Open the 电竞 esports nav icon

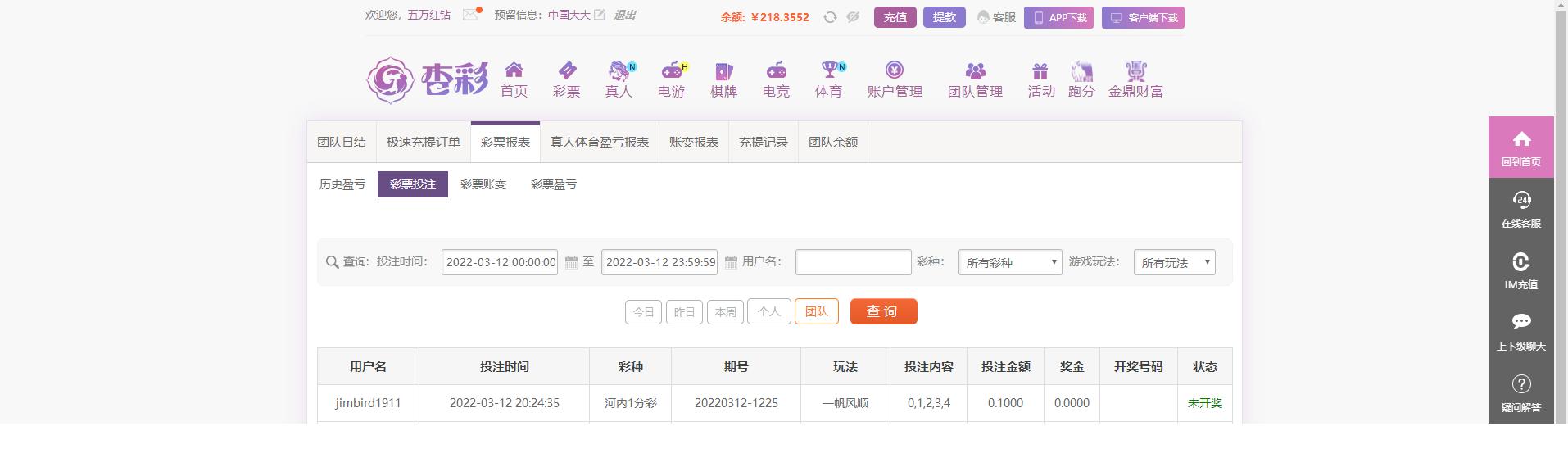coord(776,70)
